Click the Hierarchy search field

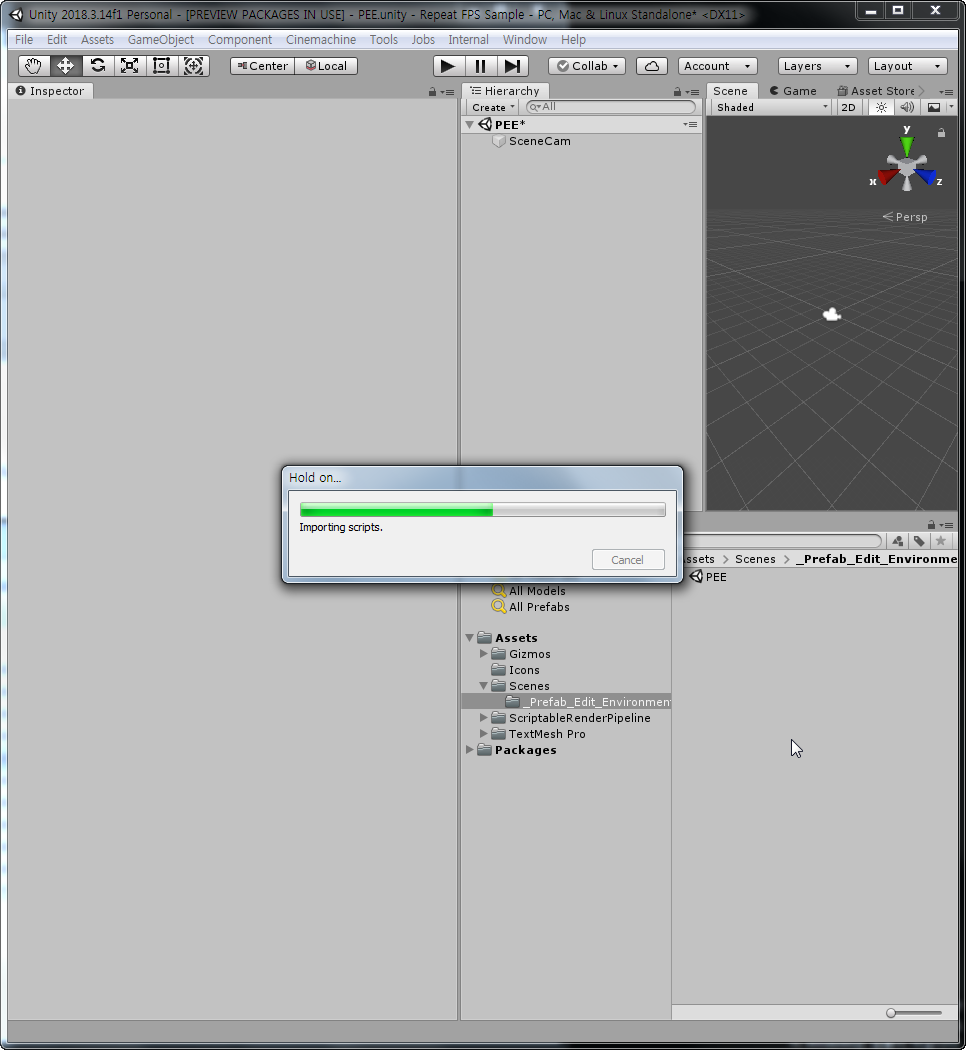(611, 106)
